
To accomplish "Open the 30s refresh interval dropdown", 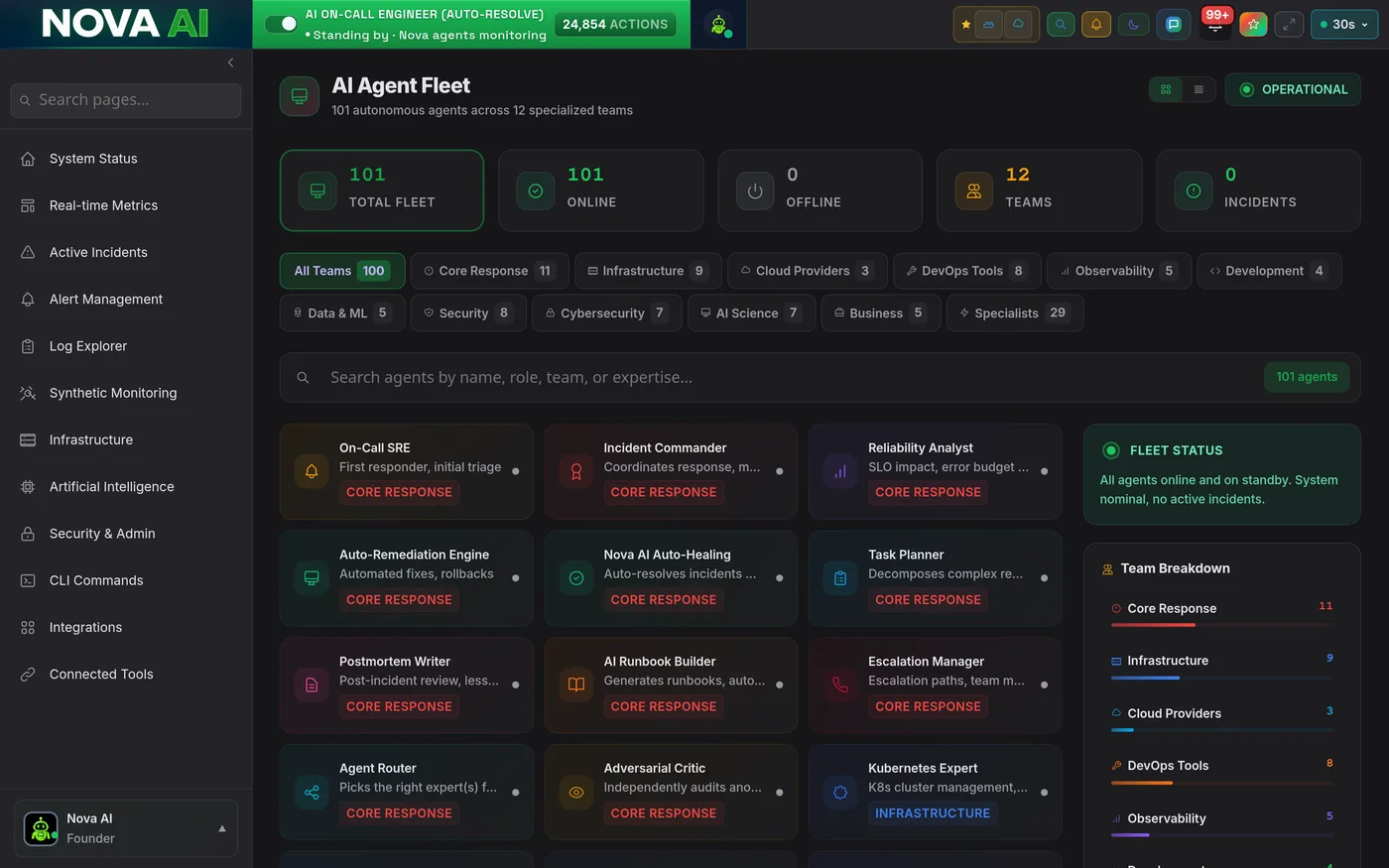I will coord(1344,25).
